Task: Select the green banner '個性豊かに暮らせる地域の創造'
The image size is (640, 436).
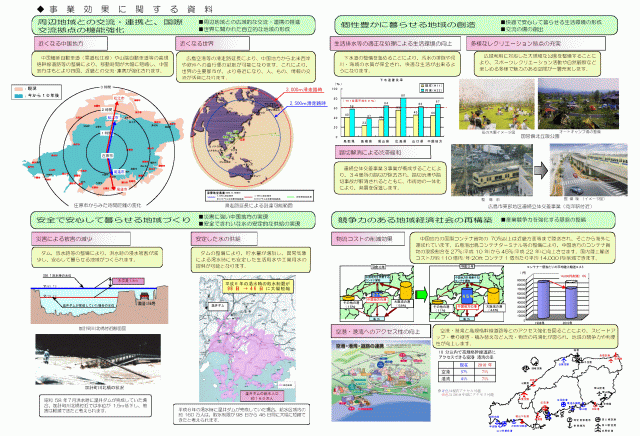Action: pos(476,25)
